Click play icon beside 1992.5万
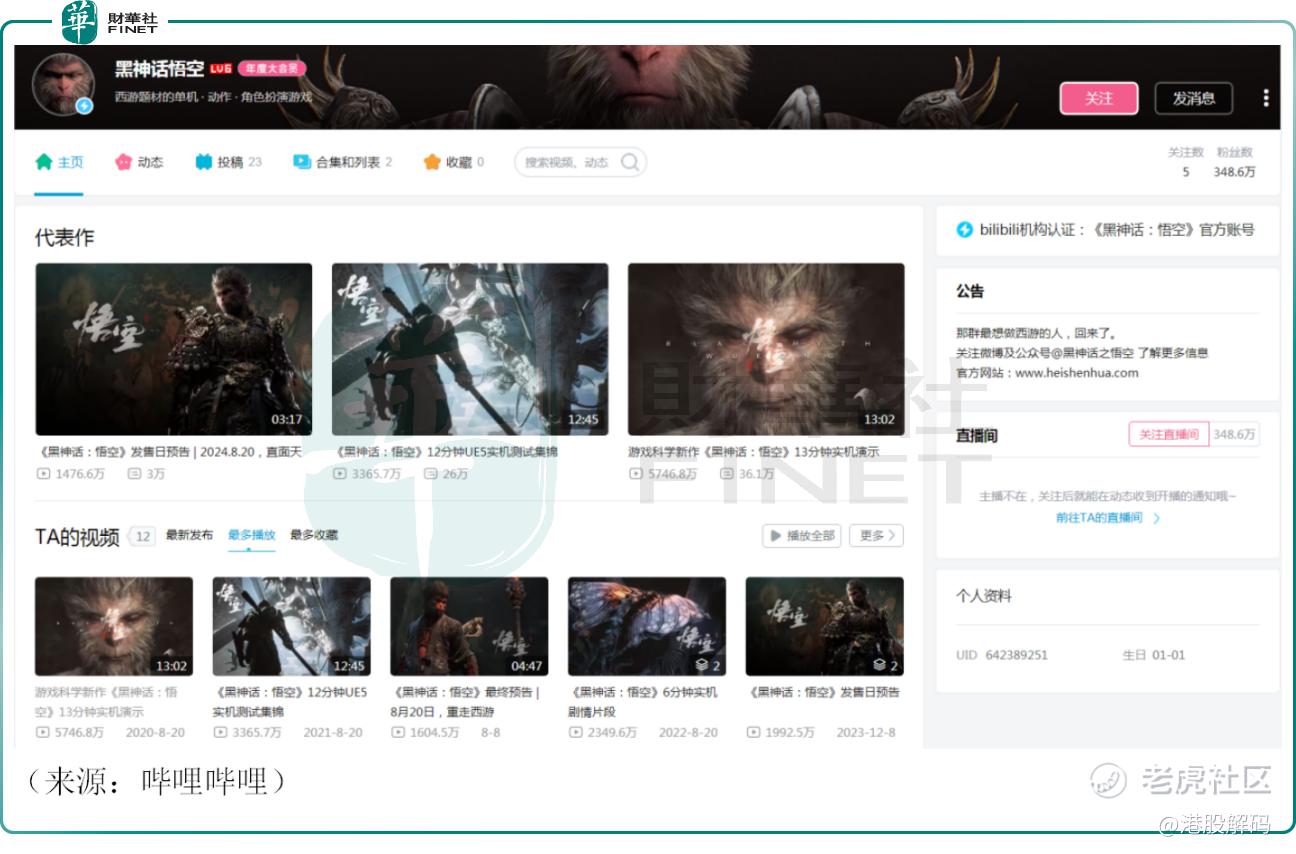Viewport: 1296px width, 854px height. 753,733
